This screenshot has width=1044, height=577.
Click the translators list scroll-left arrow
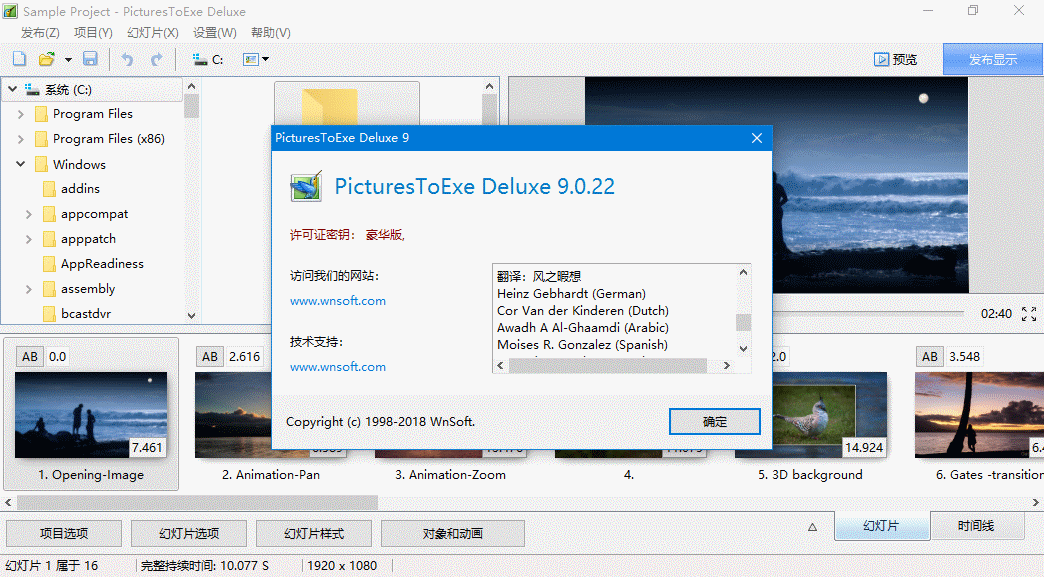coord(500,365)
